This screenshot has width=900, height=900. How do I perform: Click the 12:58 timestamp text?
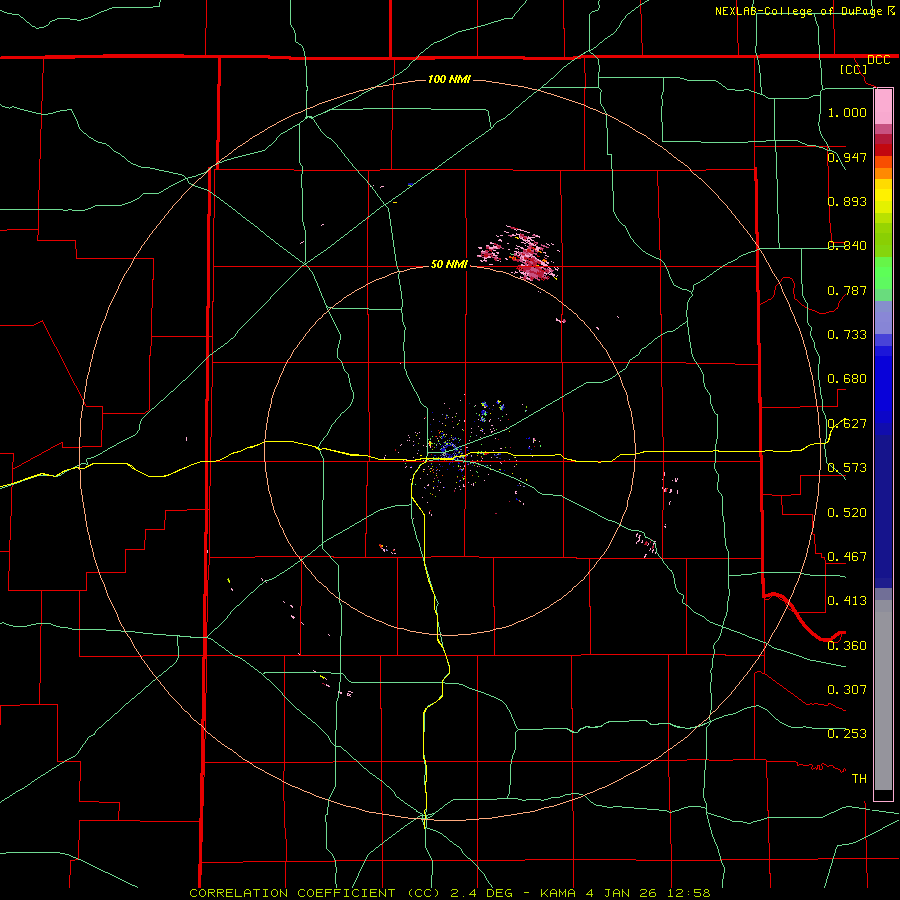point(689,893)
